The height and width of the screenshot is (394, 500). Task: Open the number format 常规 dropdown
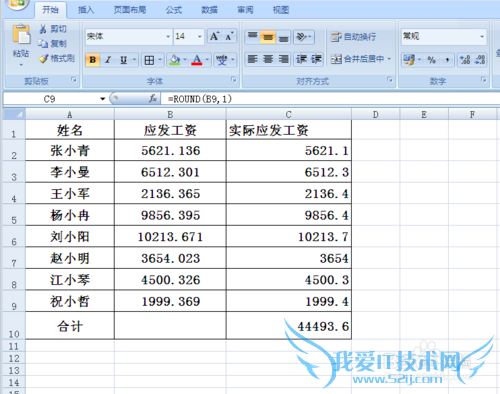pyautogui.click(x=482, y=36)
